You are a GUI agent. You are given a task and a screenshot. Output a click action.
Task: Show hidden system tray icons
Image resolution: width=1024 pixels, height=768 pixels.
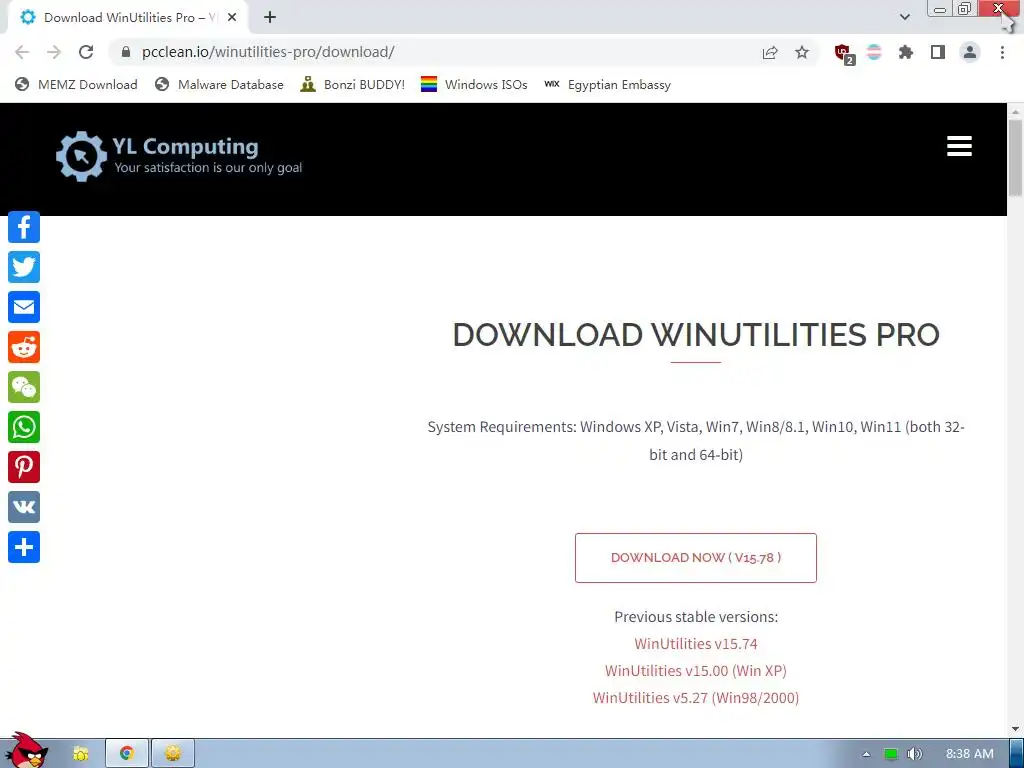(x=866, y=754)
